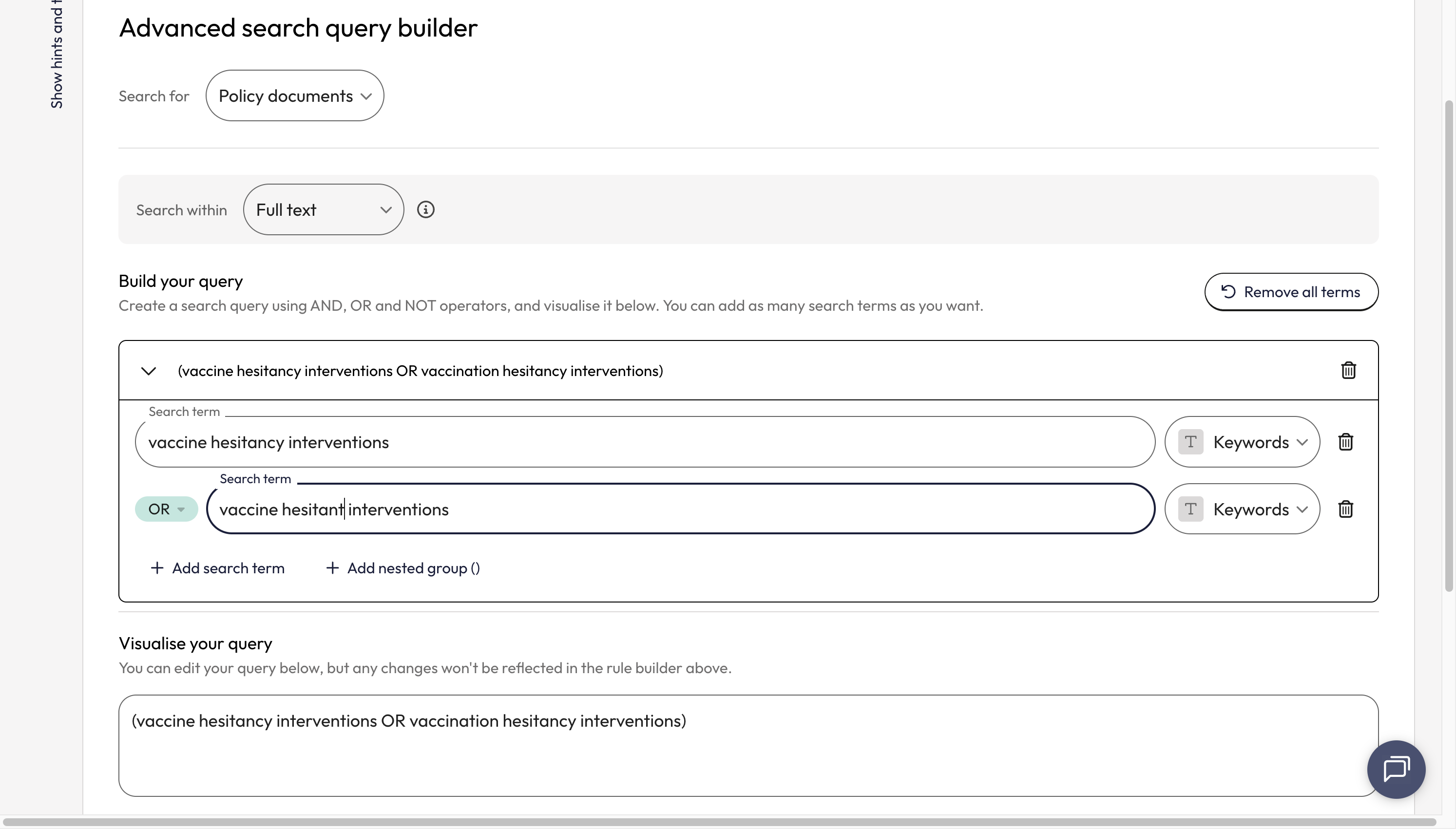Click Add search term
This screenshot has width=1456, height=829.
217,568
